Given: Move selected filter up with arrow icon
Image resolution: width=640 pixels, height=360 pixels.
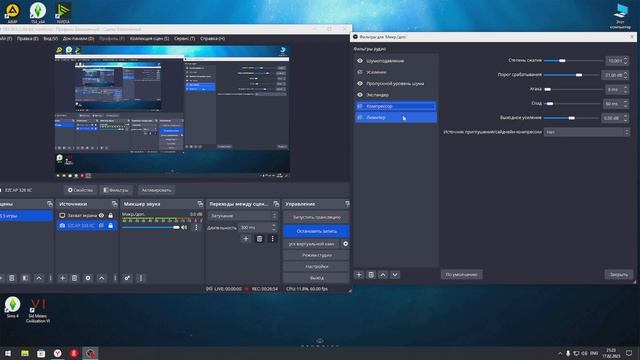Looking at the screenshot, I should (383, 275).
